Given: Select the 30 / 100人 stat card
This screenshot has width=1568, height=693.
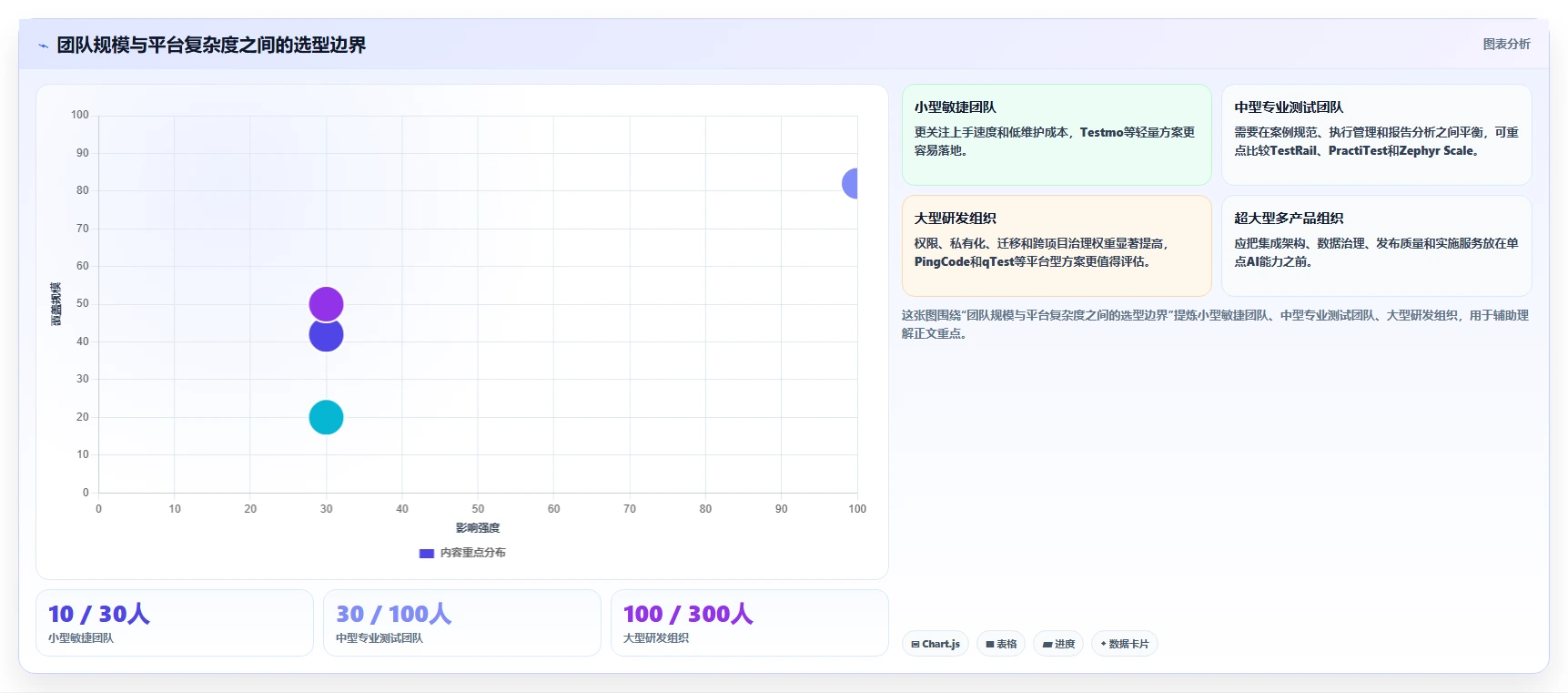Looking at the screenshot, I should tap(462, 623).
